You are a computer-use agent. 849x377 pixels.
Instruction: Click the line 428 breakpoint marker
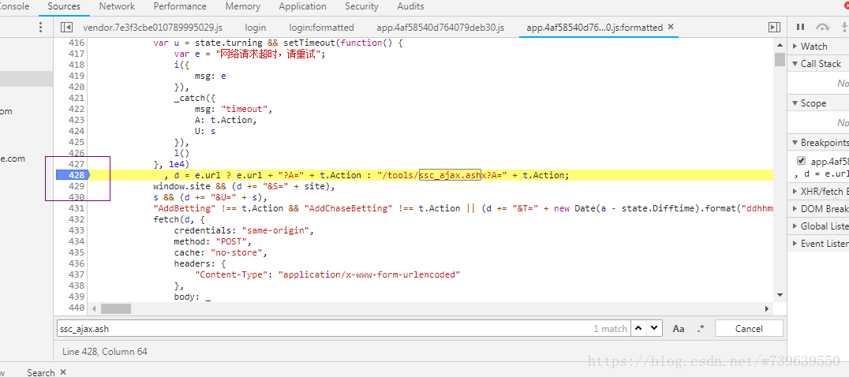coord(72,175)
